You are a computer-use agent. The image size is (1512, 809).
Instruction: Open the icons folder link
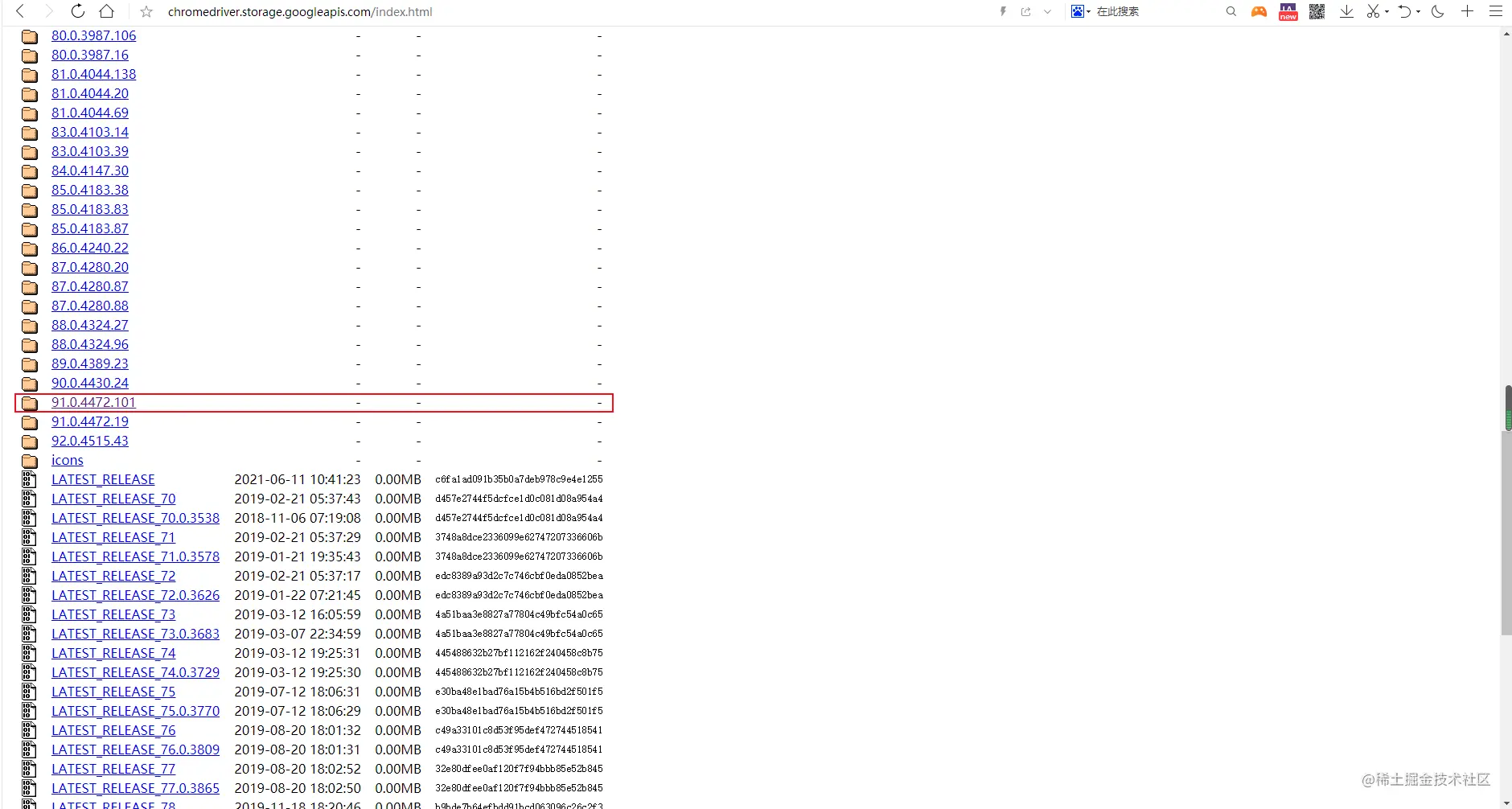[x=68, y=460]
